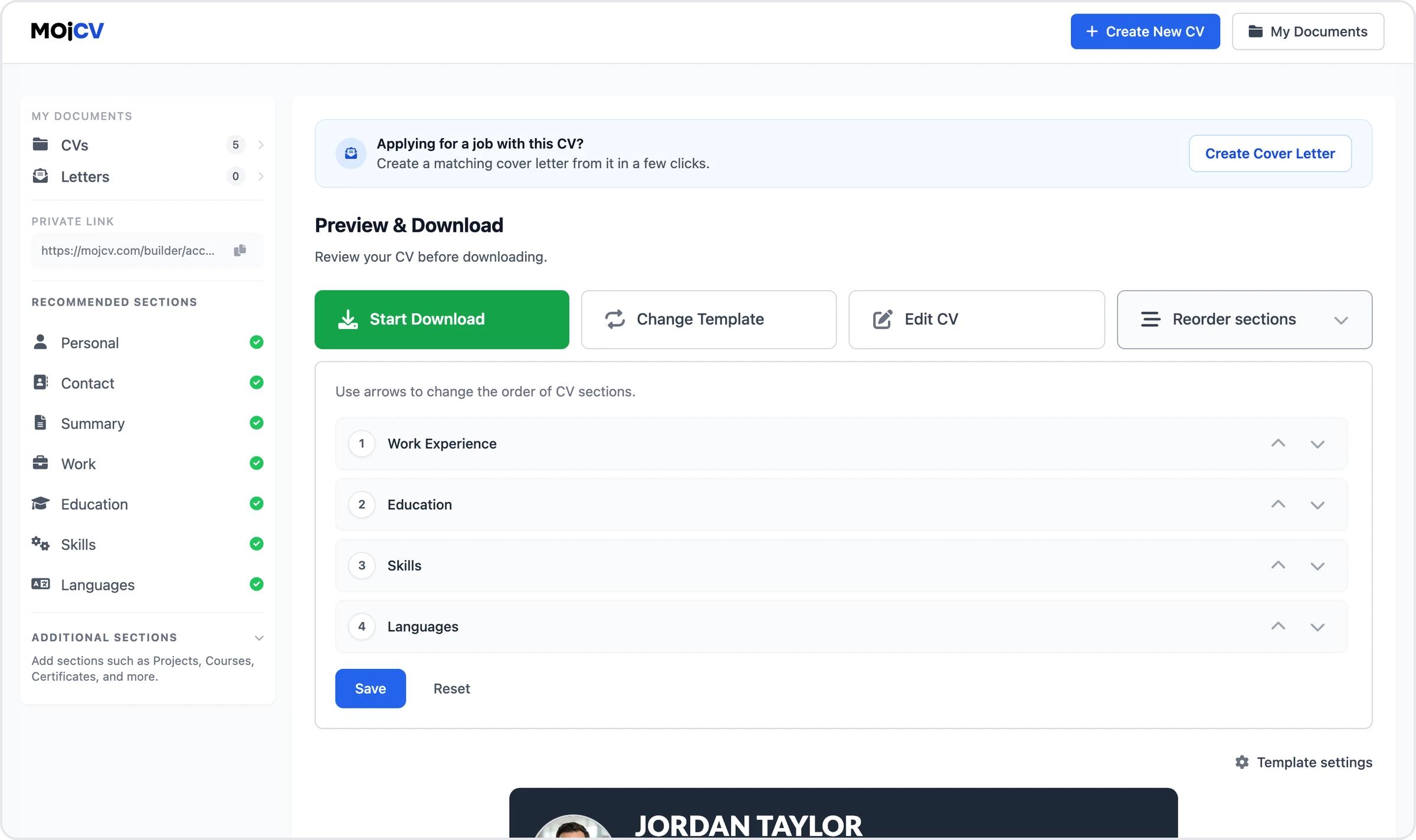
Task: Click the Contact card icon in sidebar
Action: 40,382
